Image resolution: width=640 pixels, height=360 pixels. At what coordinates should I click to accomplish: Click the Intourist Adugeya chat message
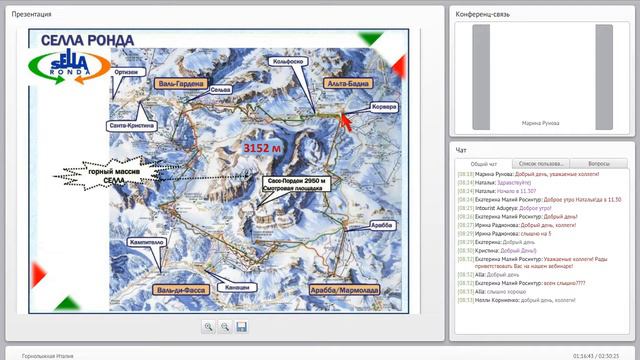tap(504, 208)
